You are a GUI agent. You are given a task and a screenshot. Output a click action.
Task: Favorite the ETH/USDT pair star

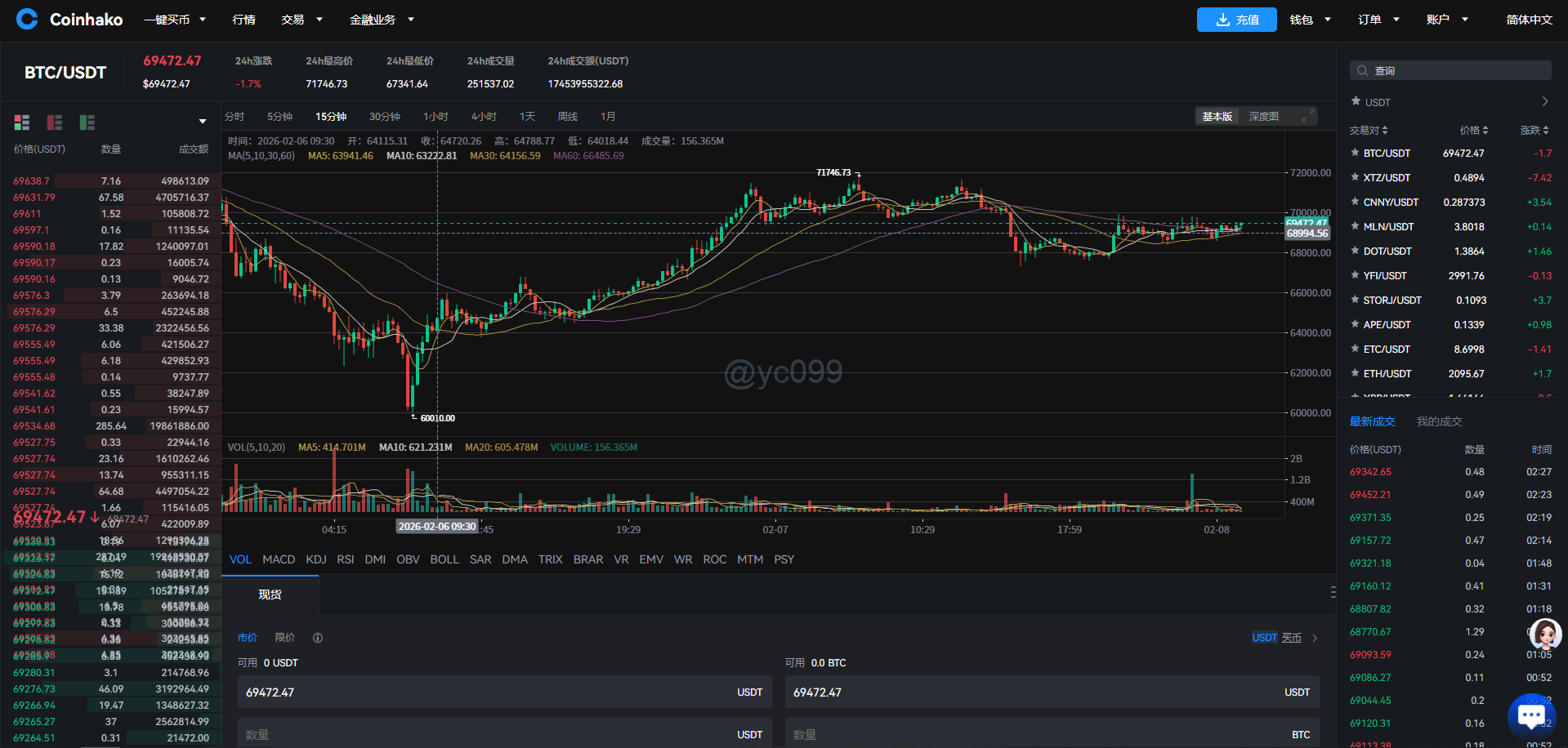coord(1356,373)
